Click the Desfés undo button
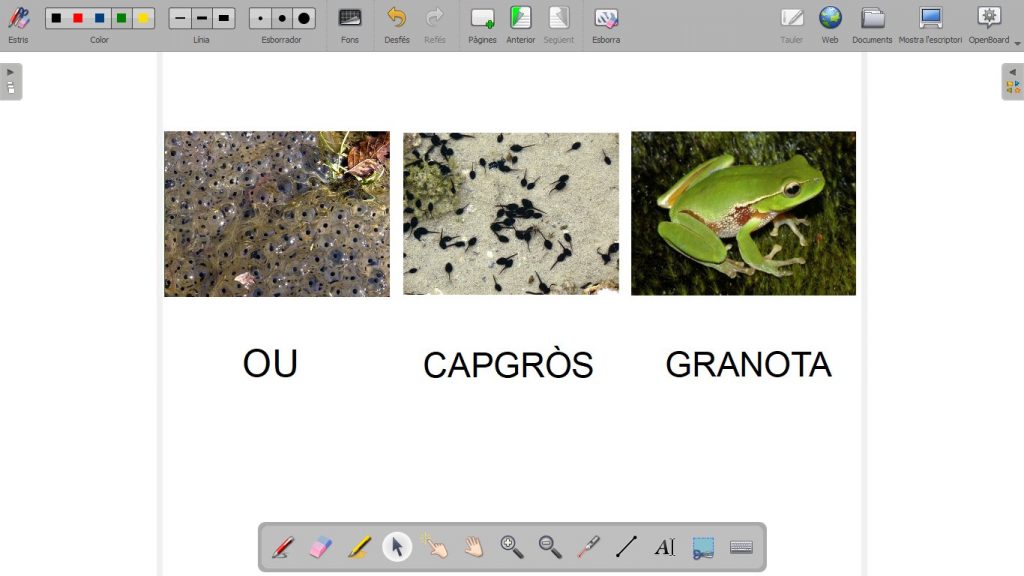Screen dimensions: 1024x576 coord(397,24)
